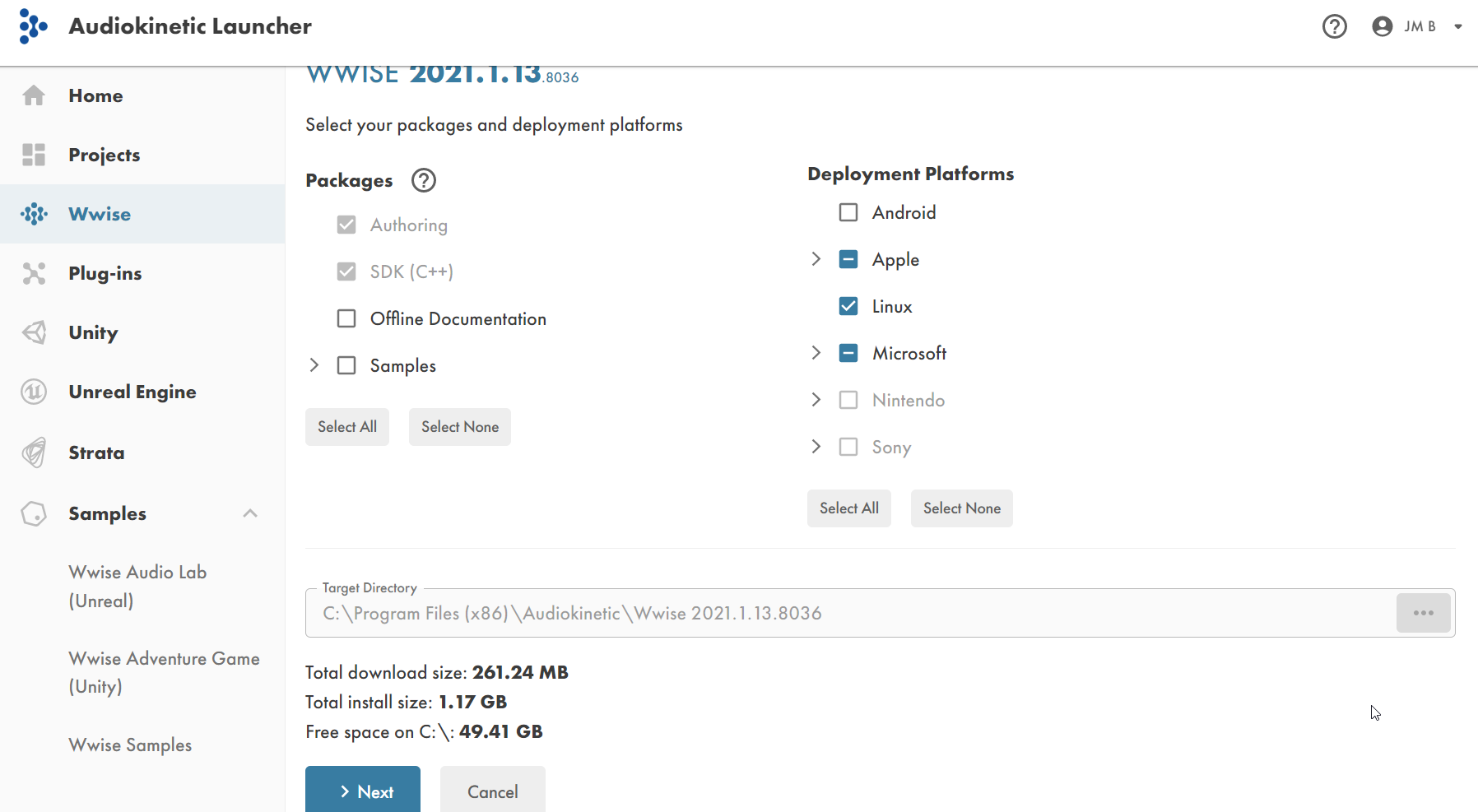Browse for target directory with ellipsis button
The height and width of the screenshot is (812, 1478).
1423,613
